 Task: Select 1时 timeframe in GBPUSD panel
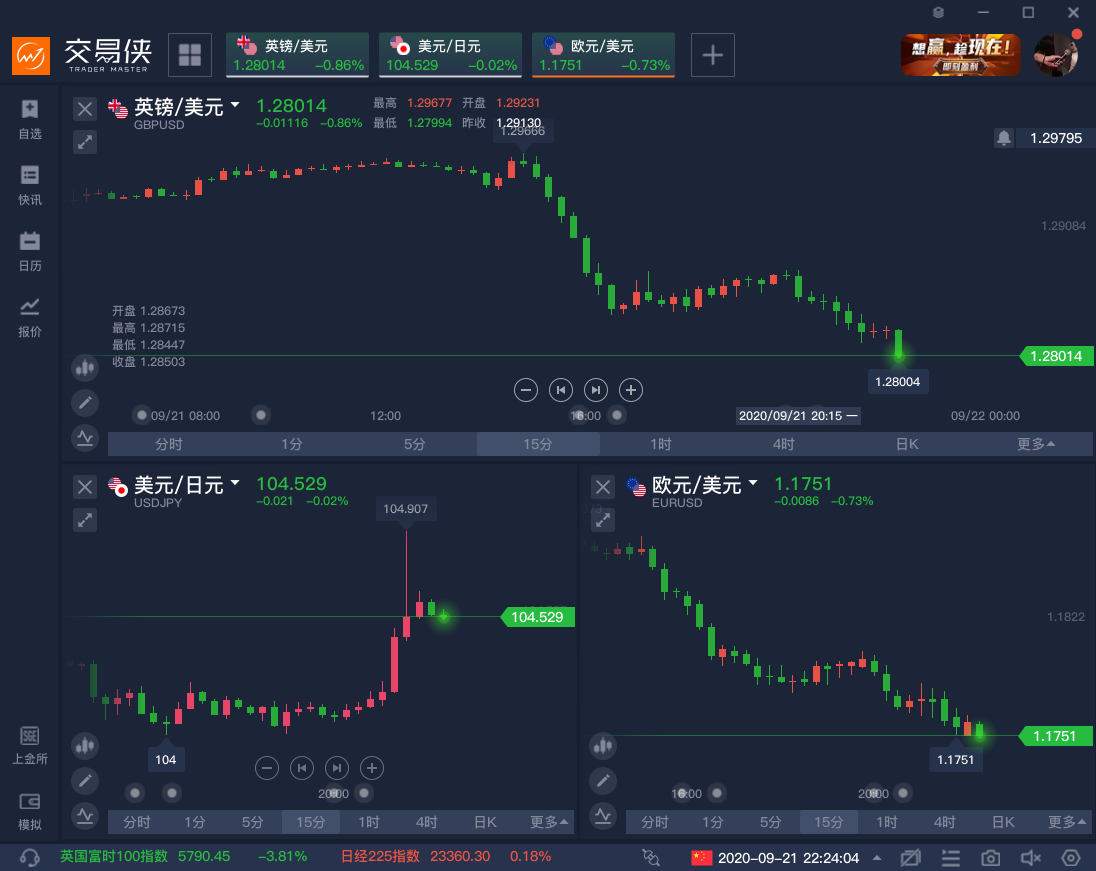click(661, 444)
